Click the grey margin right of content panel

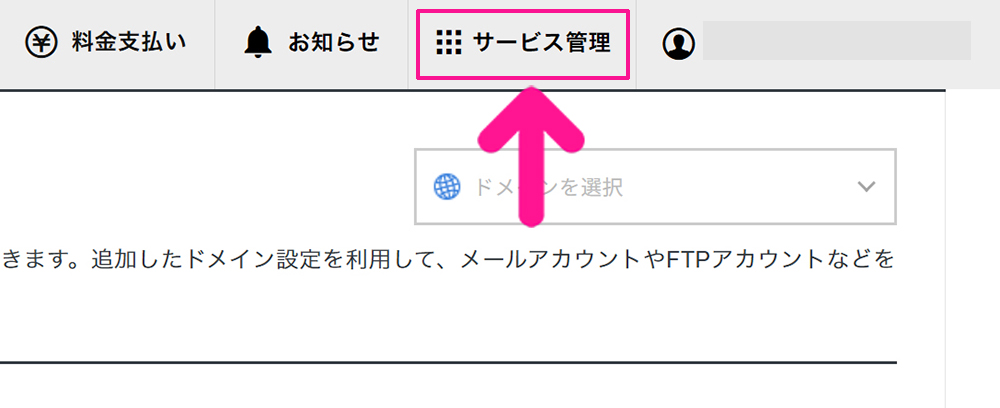tap(973, 249)
